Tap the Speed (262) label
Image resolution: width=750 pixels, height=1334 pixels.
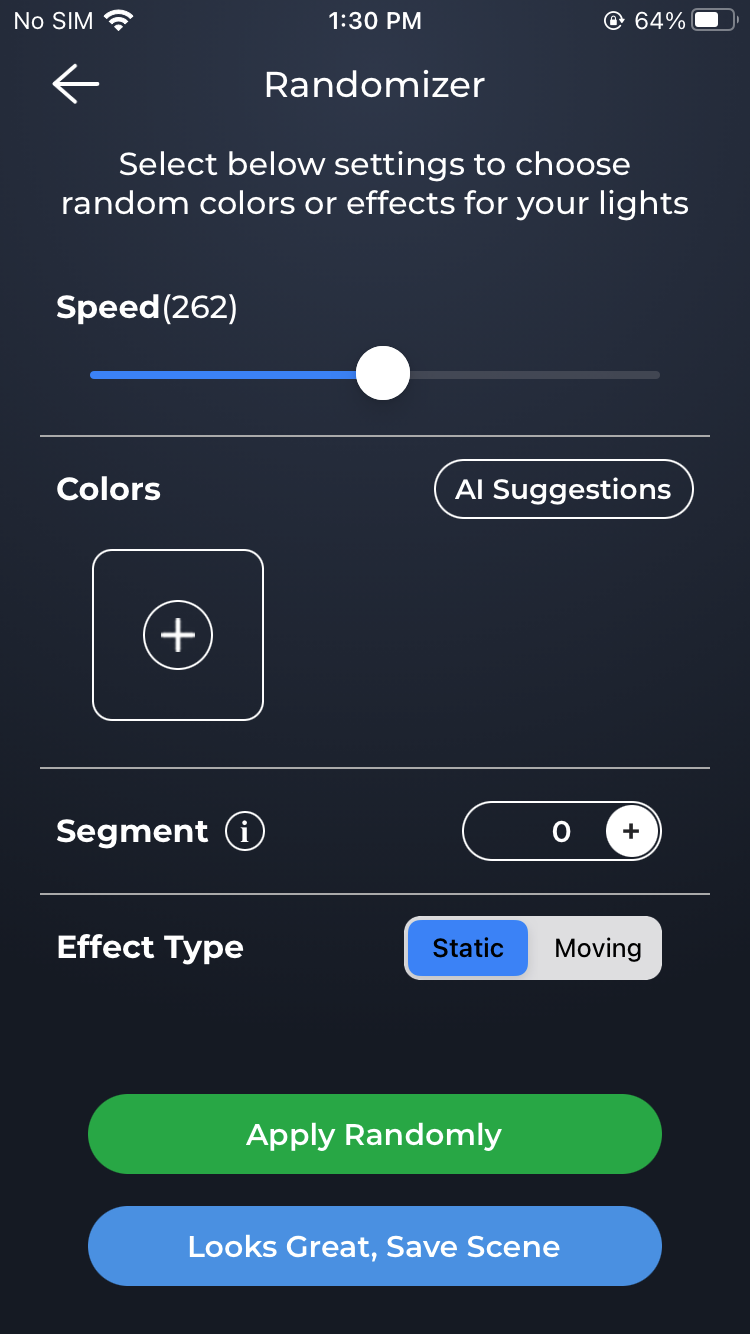pyautogui.click(x=147, y=307)
